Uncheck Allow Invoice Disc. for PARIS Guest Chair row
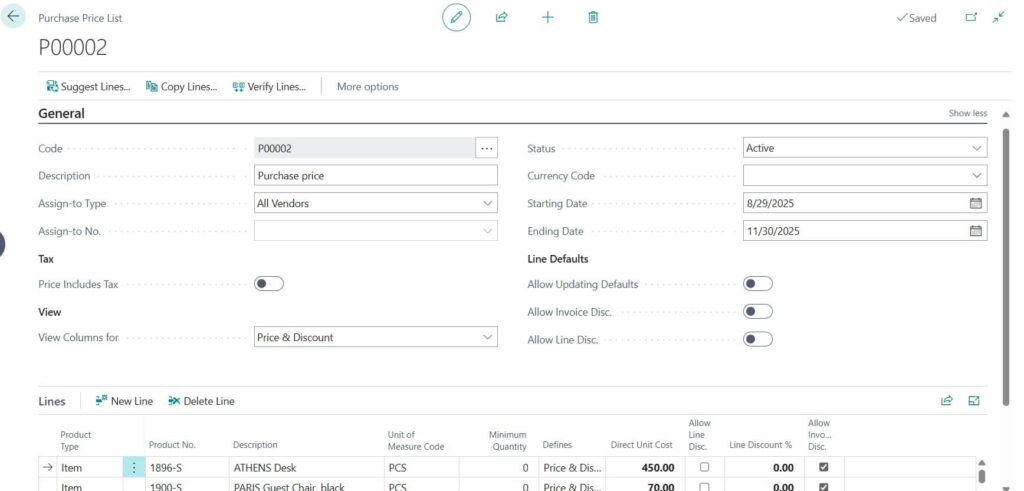Screen dimensions: 1024x491 824,486
